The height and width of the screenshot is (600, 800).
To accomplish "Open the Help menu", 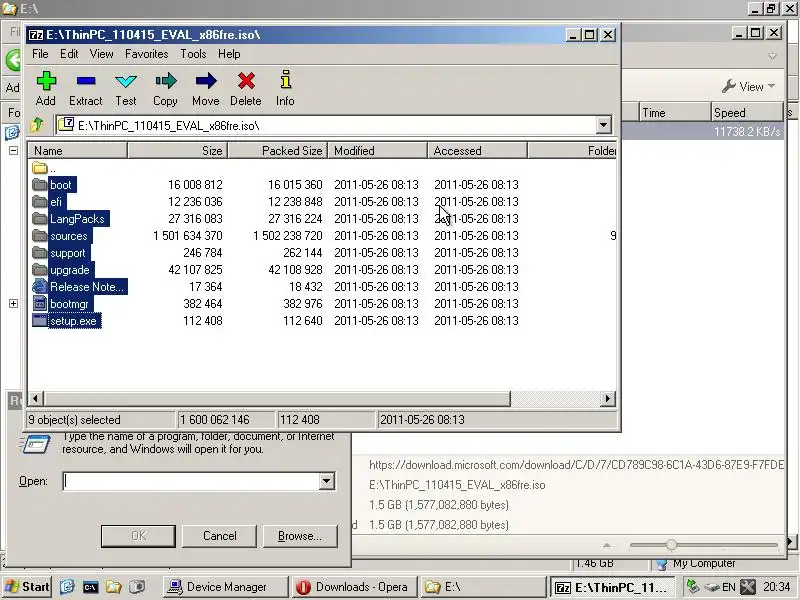I will pos(229,54).
